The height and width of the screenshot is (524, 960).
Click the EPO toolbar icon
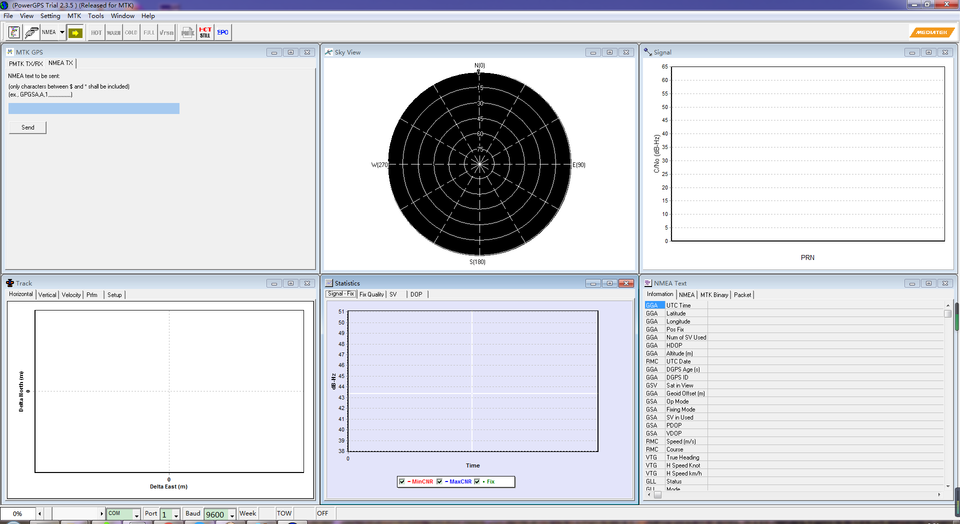pyautogui.click(x=223, y=32)
